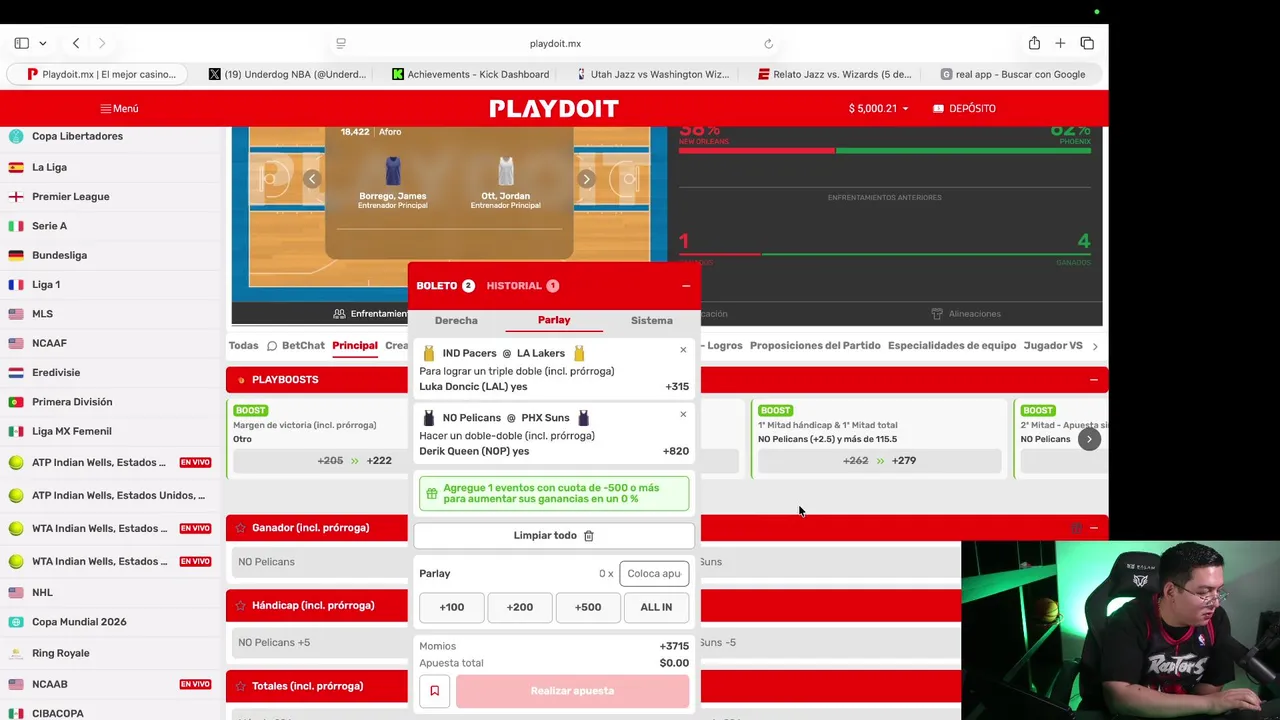Click the Alineaciones lineup icon
This screenshot has width=1280, height=720.
pyautogui.click(x=937, y=314)
